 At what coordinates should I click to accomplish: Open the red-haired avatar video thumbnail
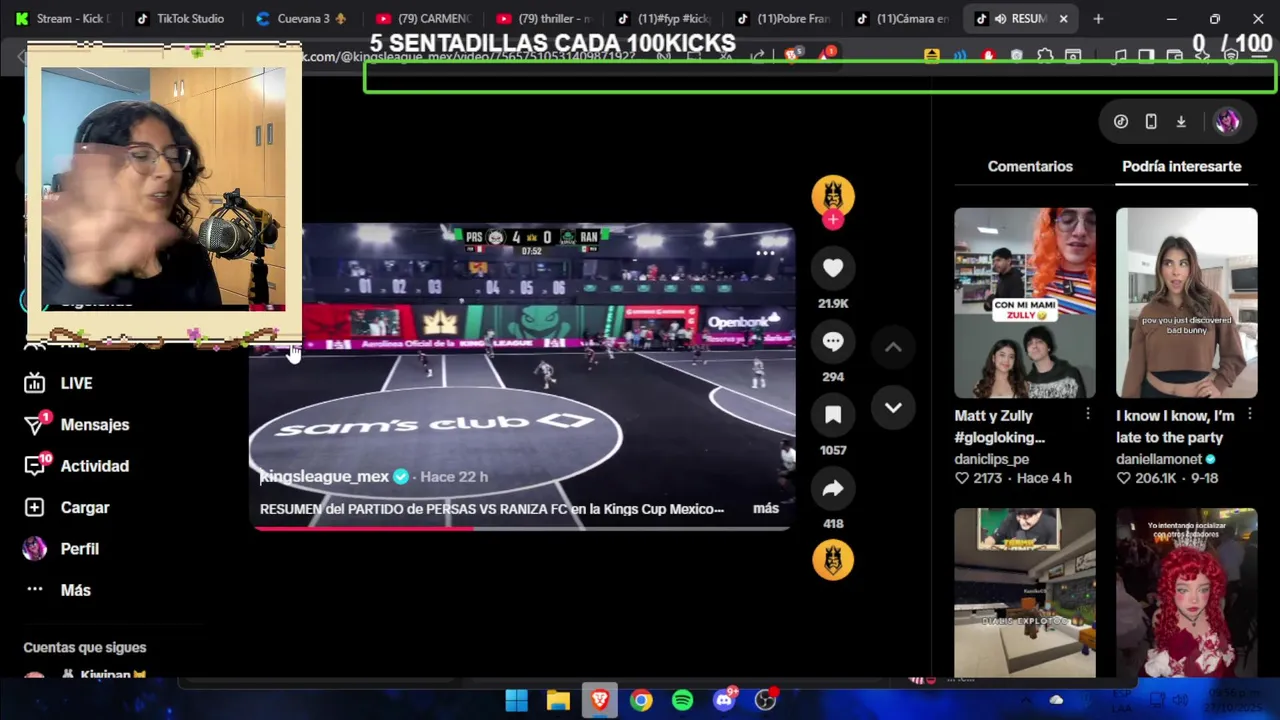1186,592
